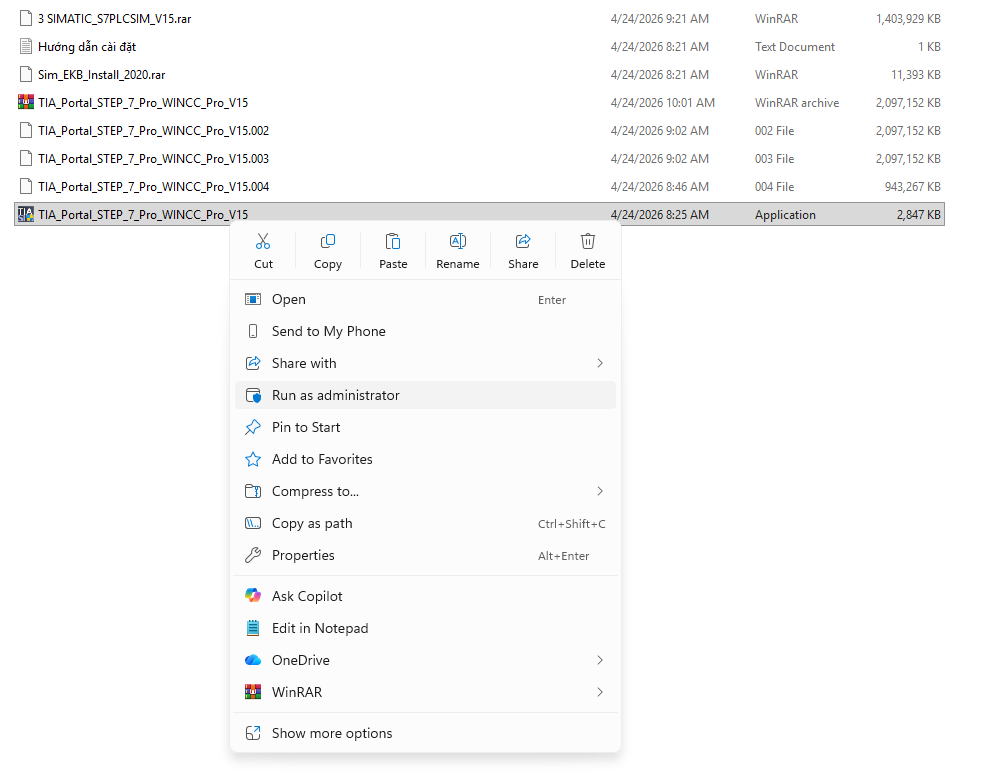Expand the Compress to submenu

pos(600,491)
